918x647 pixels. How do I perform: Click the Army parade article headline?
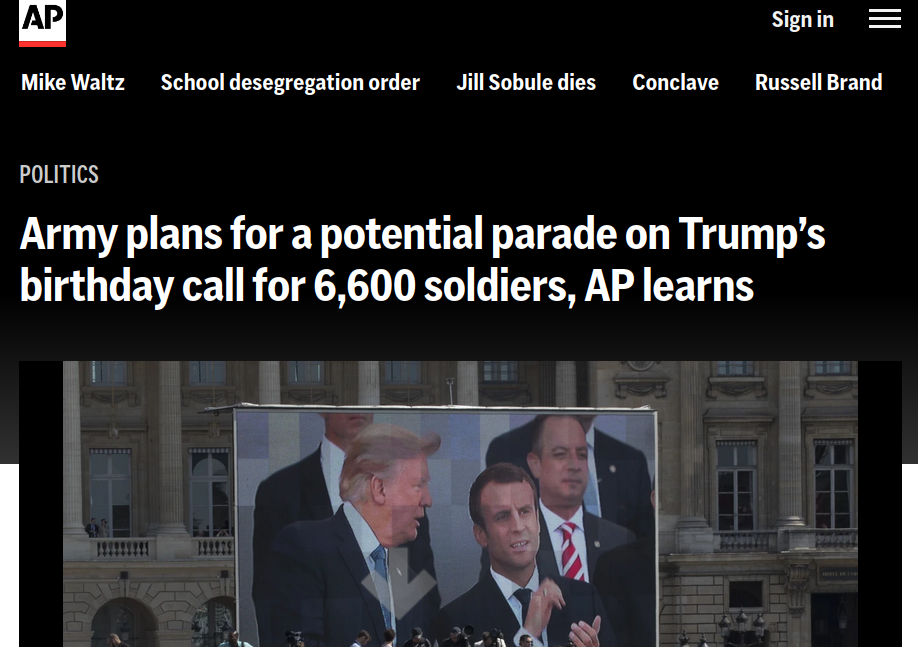click(422, 259)
